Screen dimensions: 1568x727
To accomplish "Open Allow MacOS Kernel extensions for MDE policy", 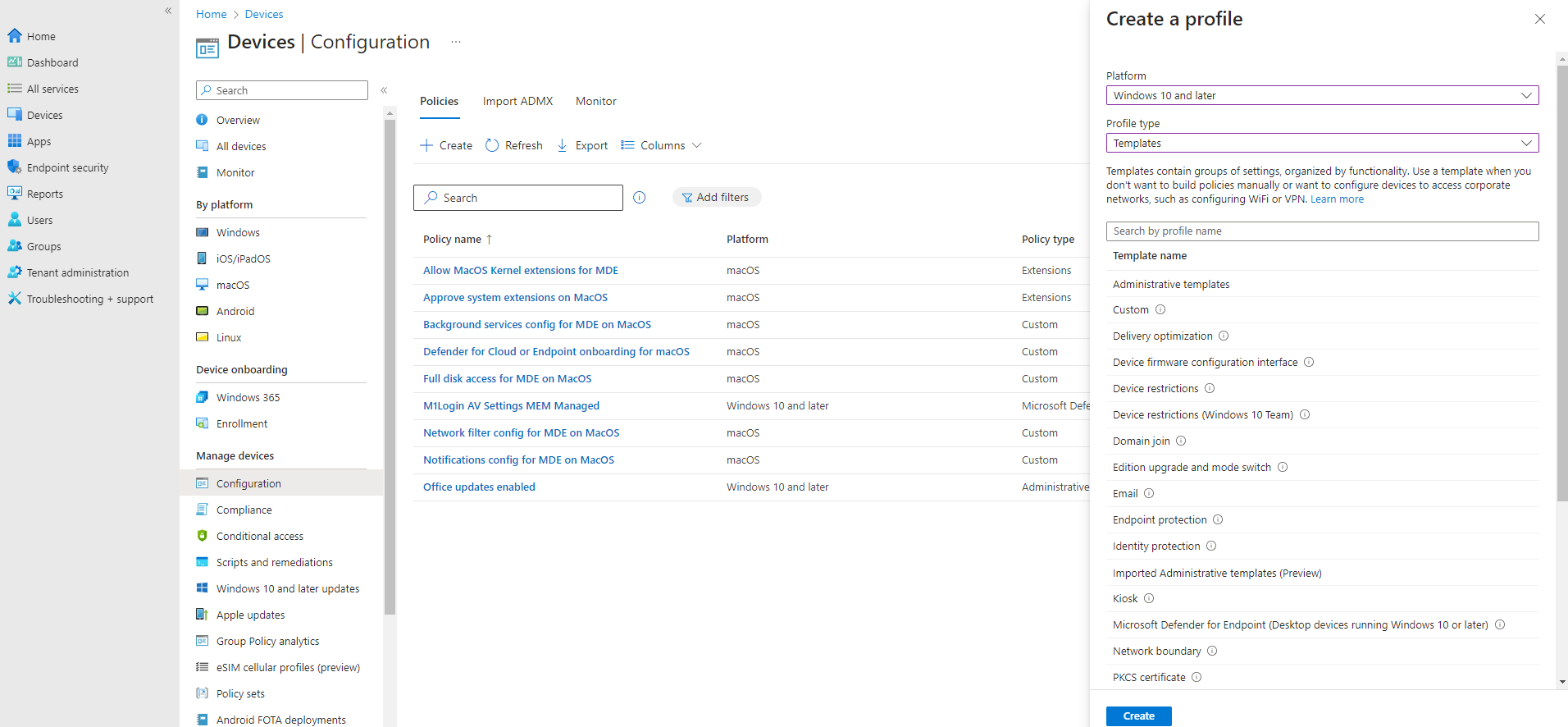I will (521, 270).
